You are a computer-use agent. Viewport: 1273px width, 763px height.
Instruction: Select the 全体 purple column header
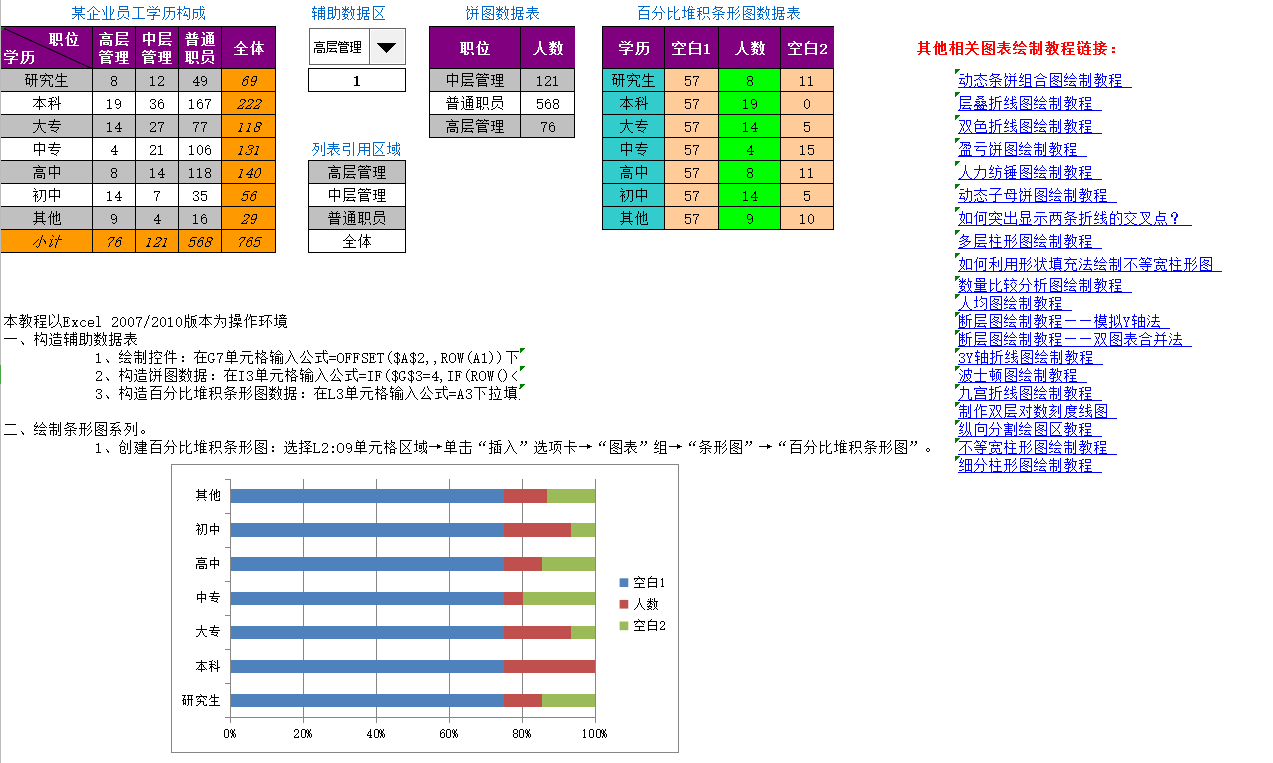point(249,47)
